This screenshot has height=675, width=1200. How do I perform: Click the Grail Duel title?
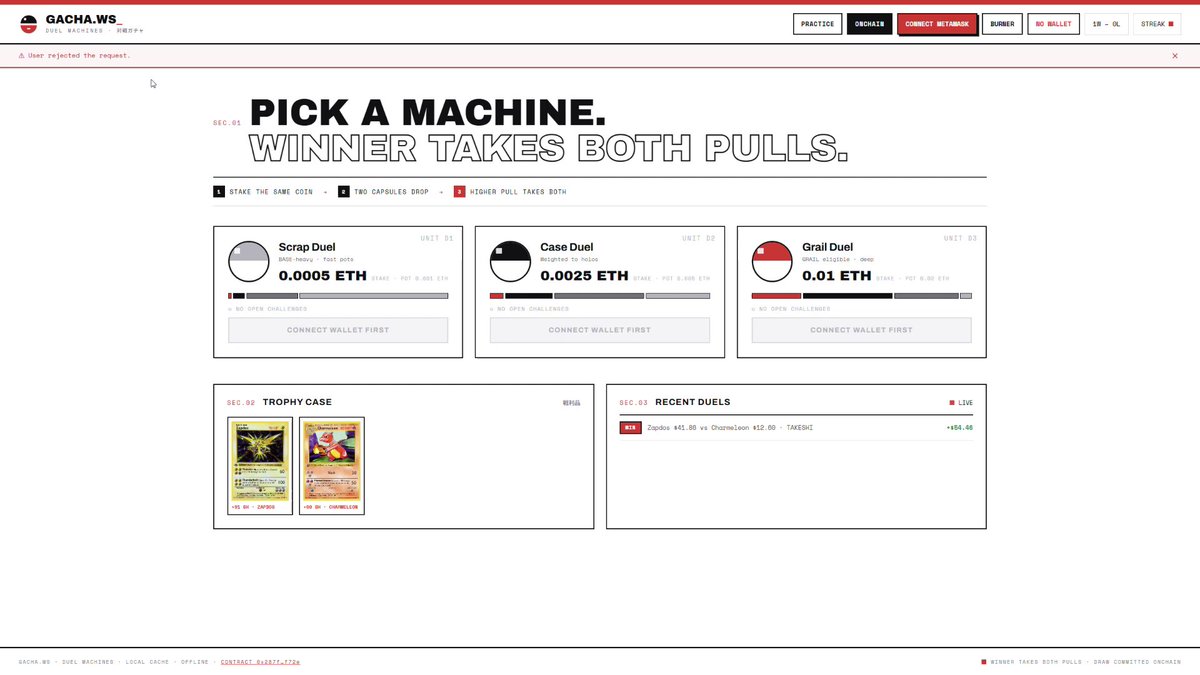(x=828, y=247)
